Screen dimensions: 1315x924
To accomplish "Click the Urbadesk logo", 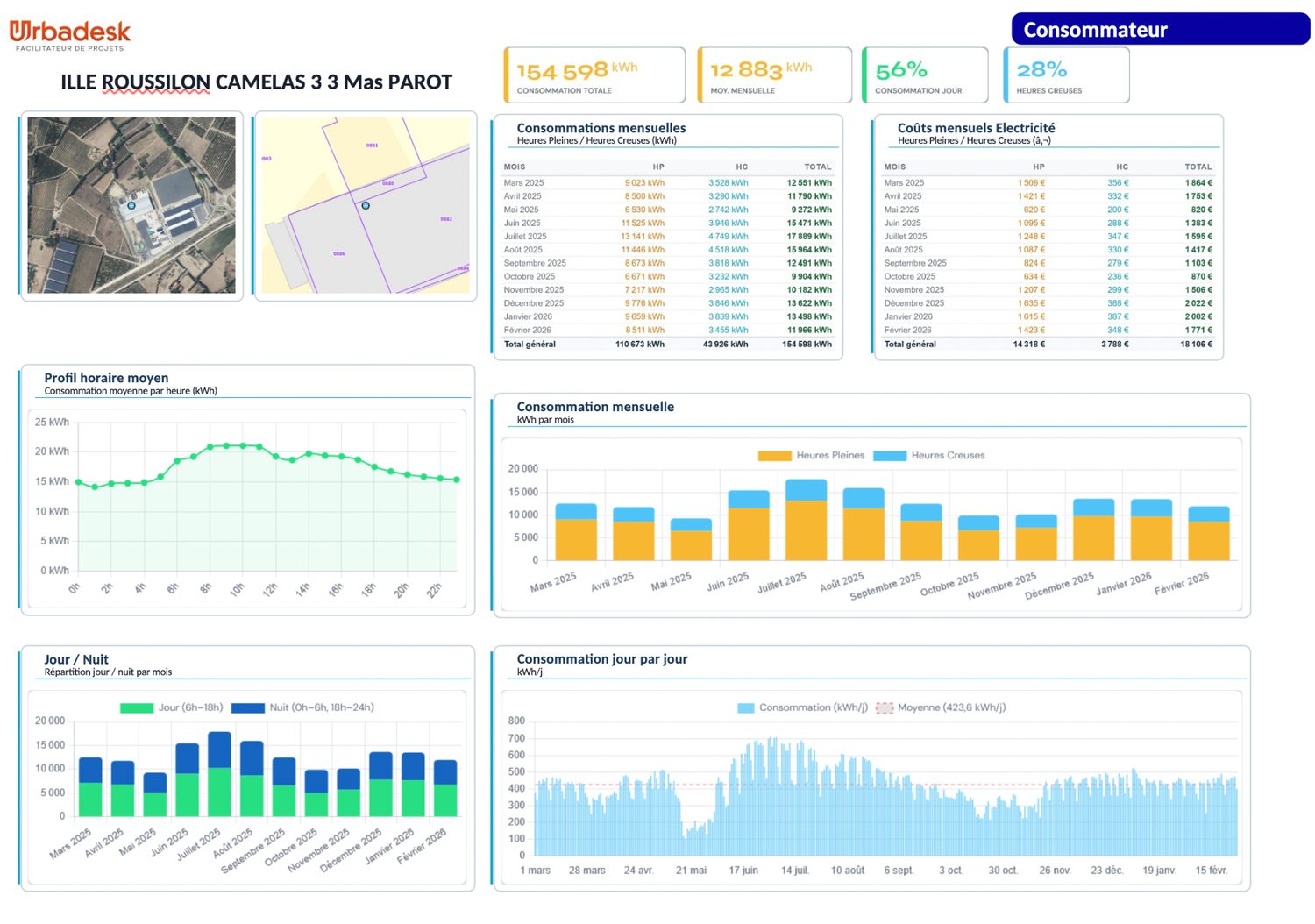I will coord(70,34).
